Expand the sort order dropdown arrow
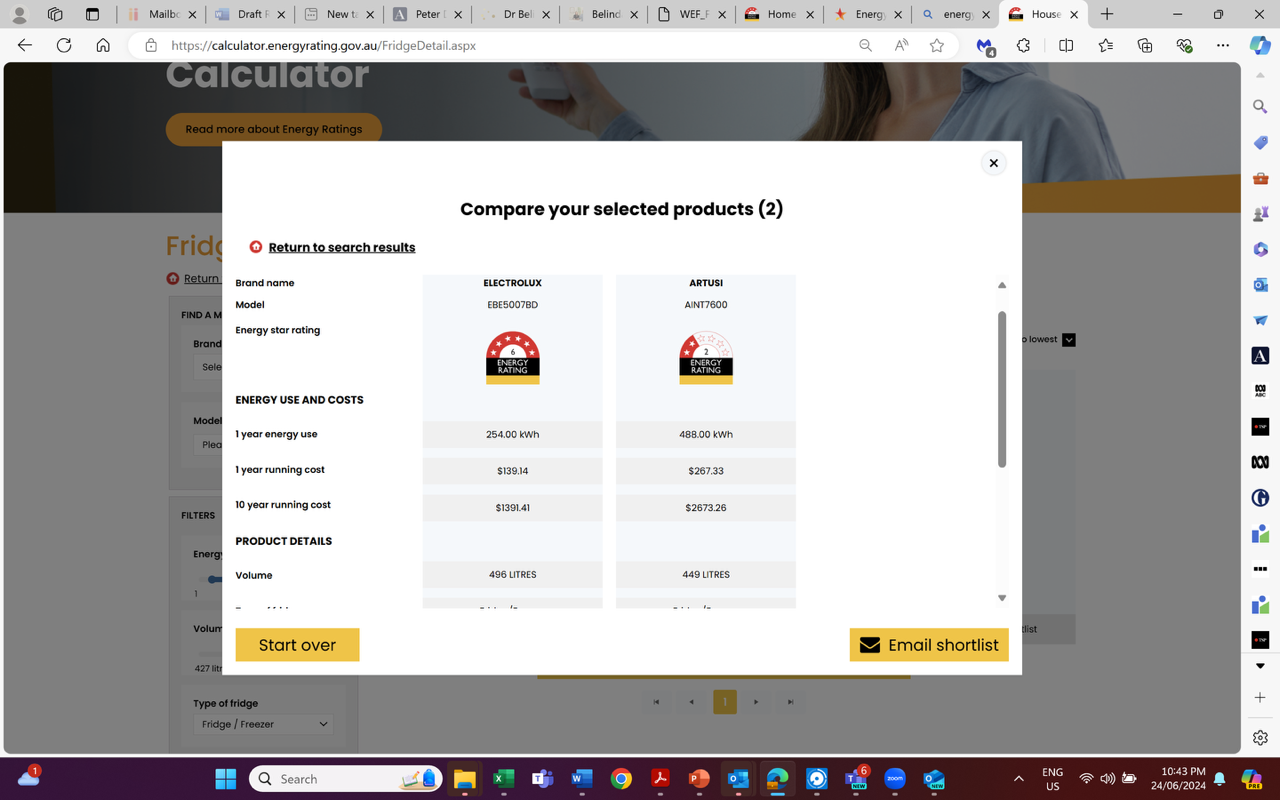This screenshot has height=800, width=1280. (x=1069, y=340)
